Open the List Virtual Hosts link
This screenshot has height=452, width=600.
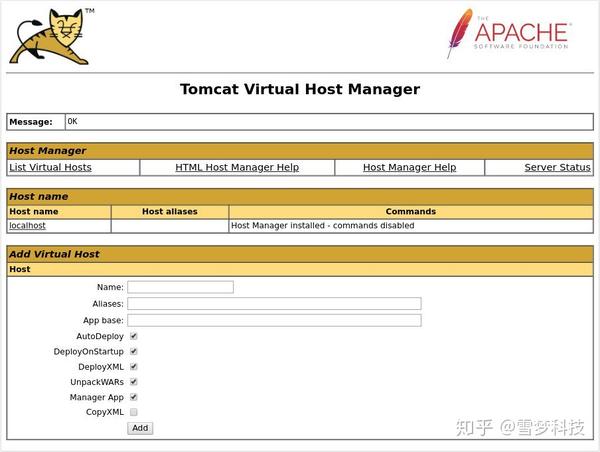point(50,167)
